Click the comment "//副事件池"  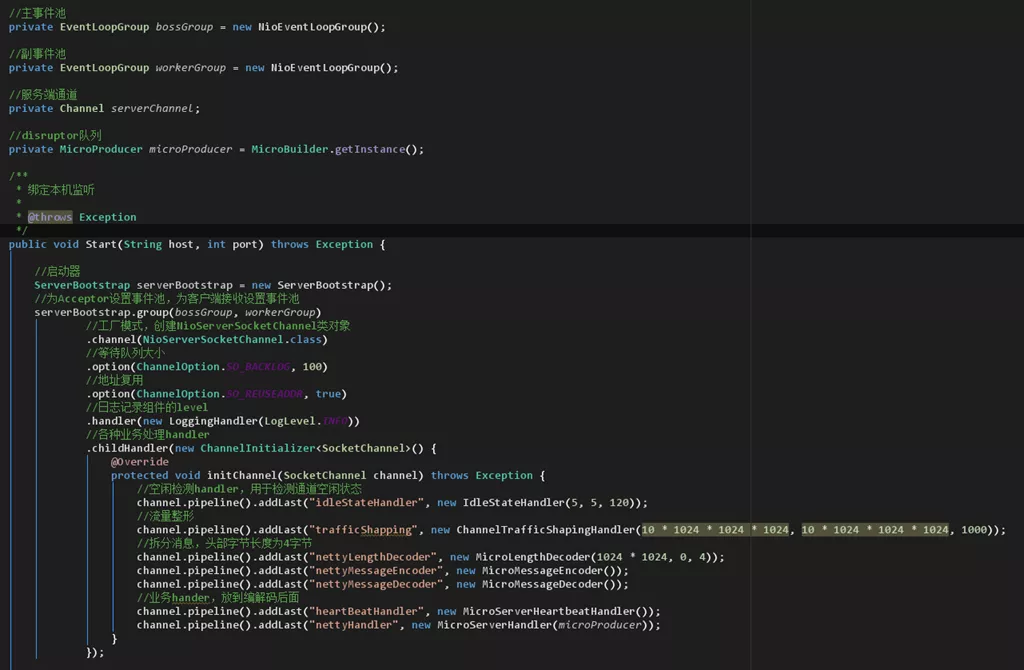[37, 54]
